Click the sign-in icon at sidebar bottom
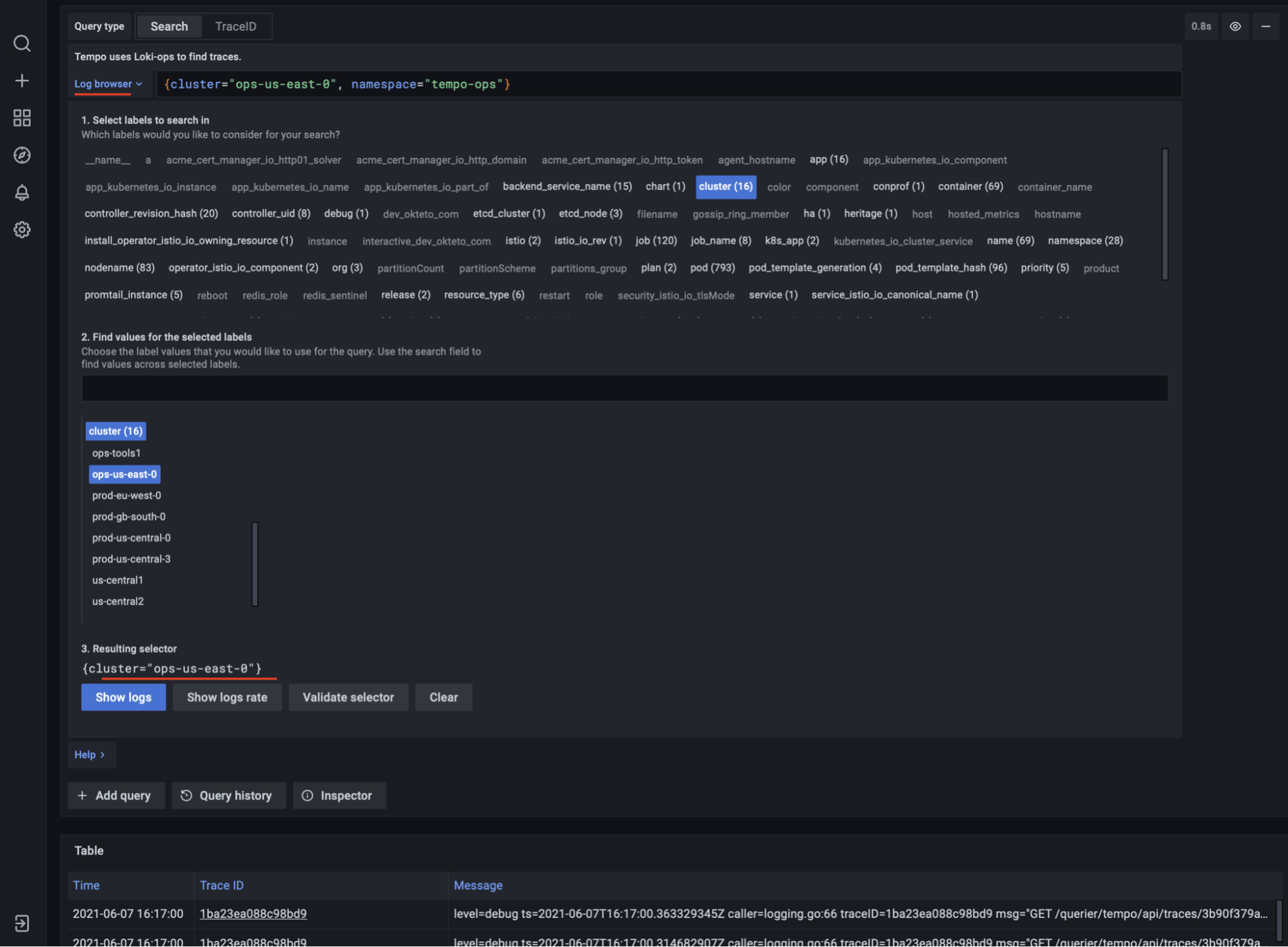Image resolution: width=1288 pixels, height=947 pixels. coord(22,923)
